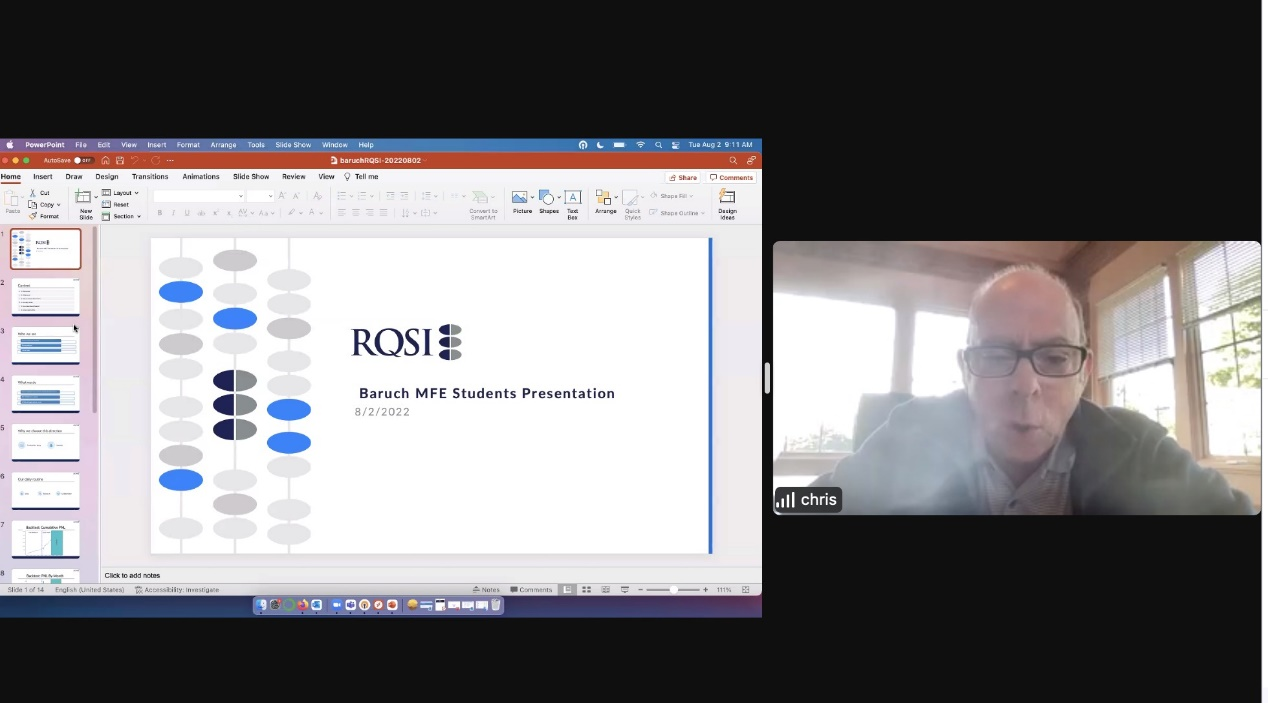Click the Home icon in title bar
Screen dimensions: 1268x703
pyautogui.click(x=105, y=160)
